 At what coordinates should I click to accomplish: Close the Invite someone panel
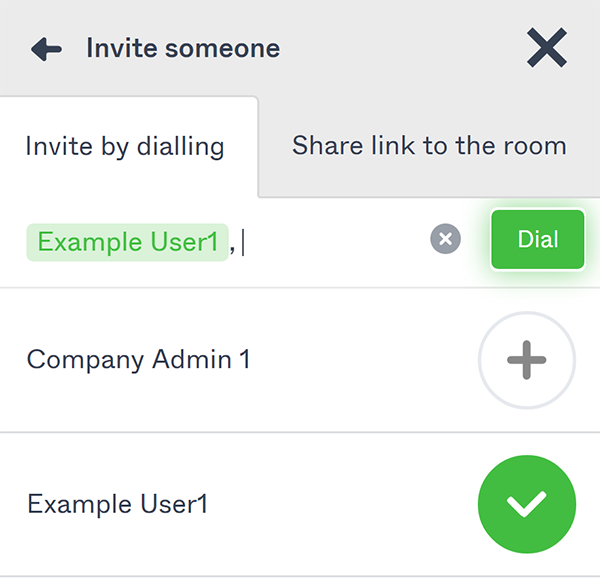point(547,48)
